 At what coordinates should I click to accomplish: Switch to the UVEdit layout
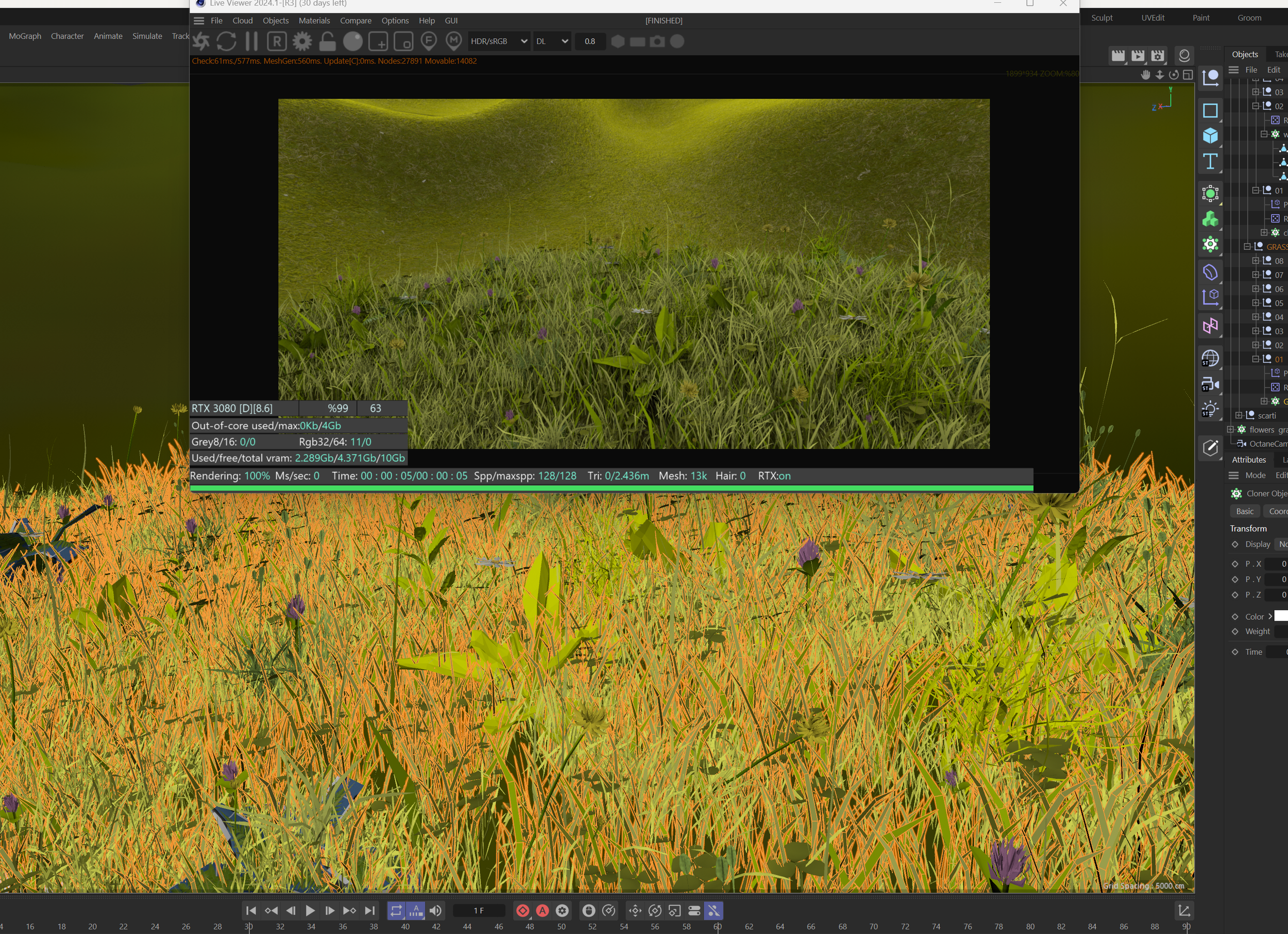[1153, 18]
